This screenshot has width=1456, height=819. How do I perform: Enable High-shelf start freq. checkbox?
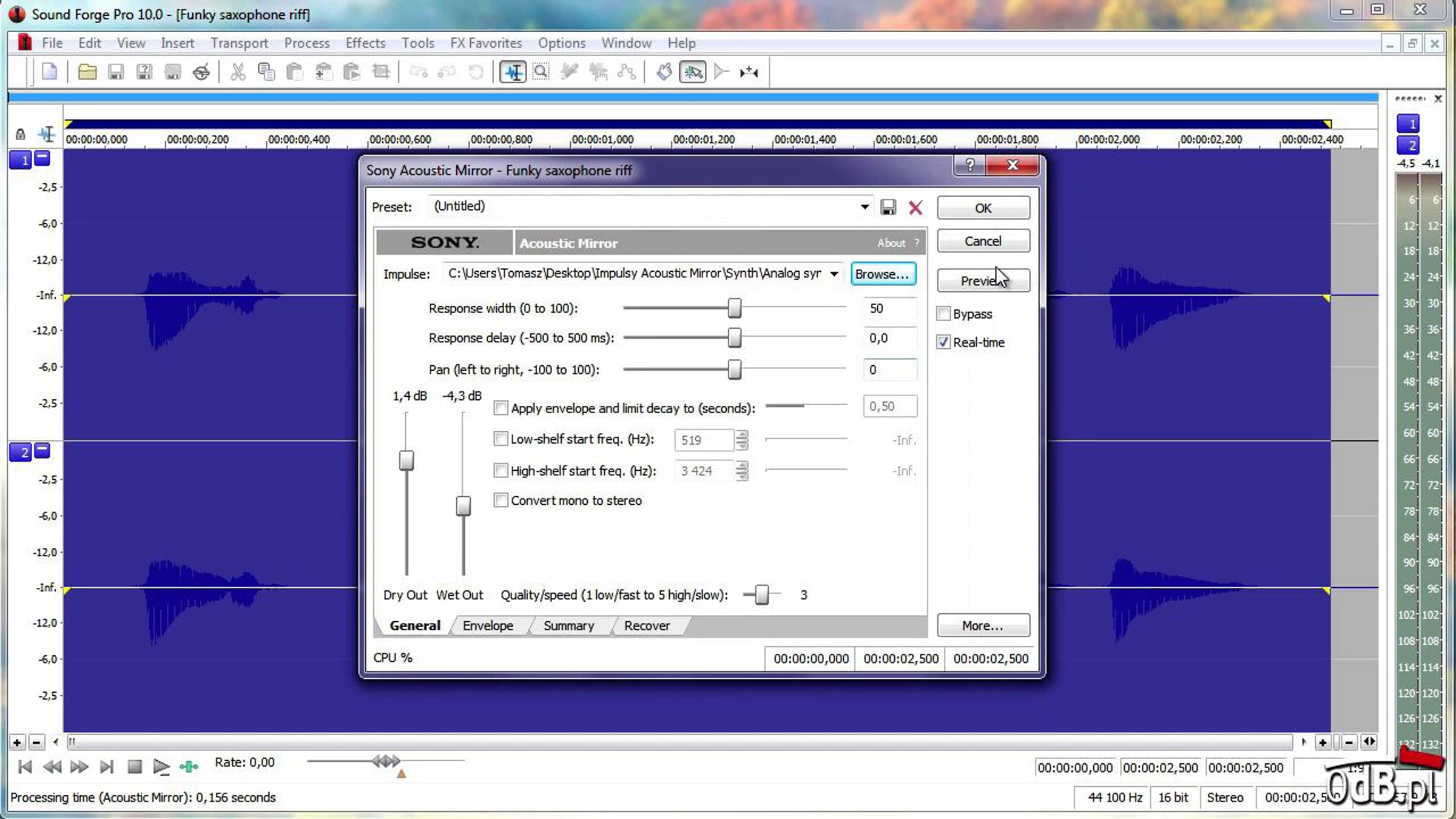pyautogui.click(x=500, y=470)
